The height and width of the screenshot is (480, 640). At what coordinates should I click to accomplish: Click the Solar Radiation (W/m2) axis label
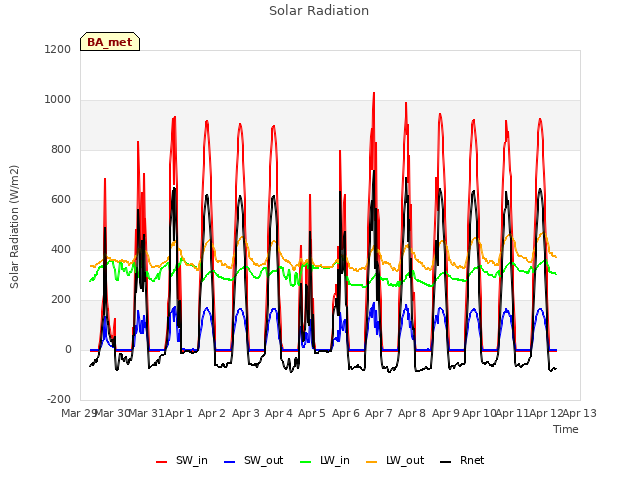(x=14, y=227)
